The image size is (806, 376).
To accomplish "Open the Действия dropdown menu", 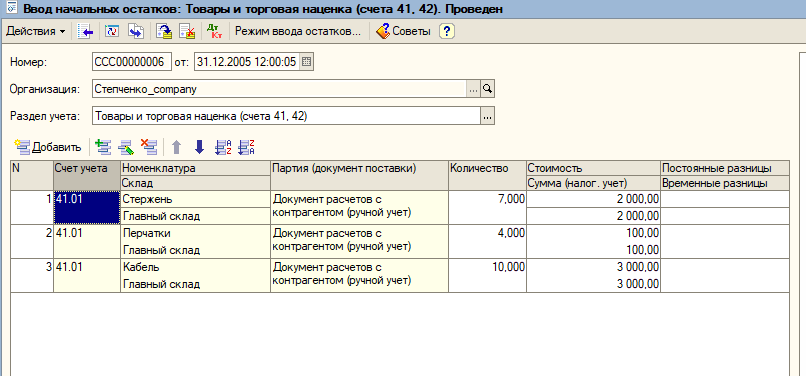I will pos(35,31).
